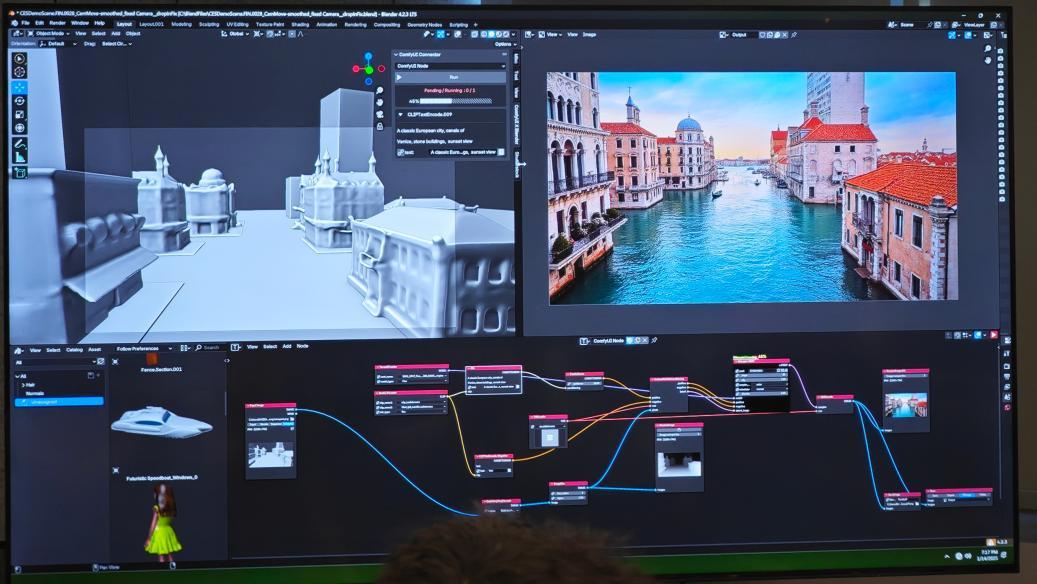
Task: Toggle camera view icon in 3D viewport
Action: [379, 115]
